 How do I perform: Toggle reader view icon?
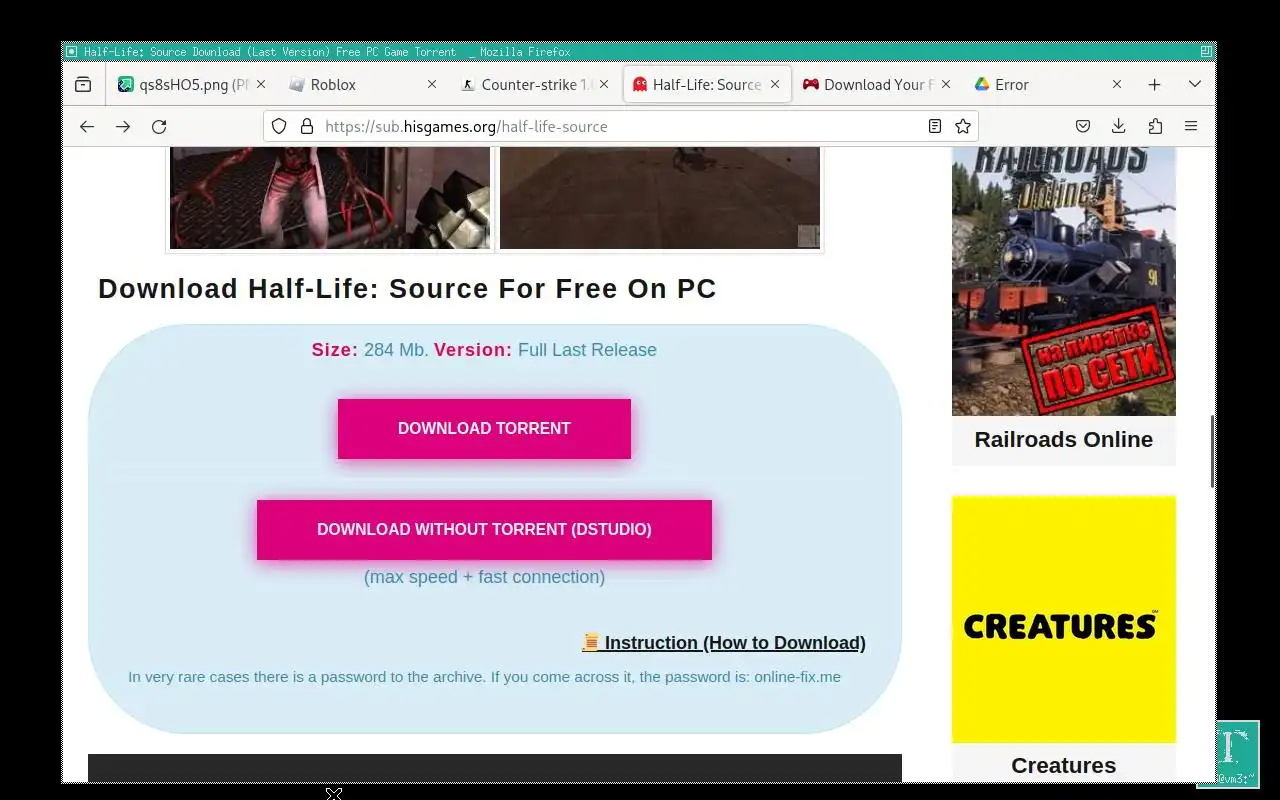coord(935,126)
